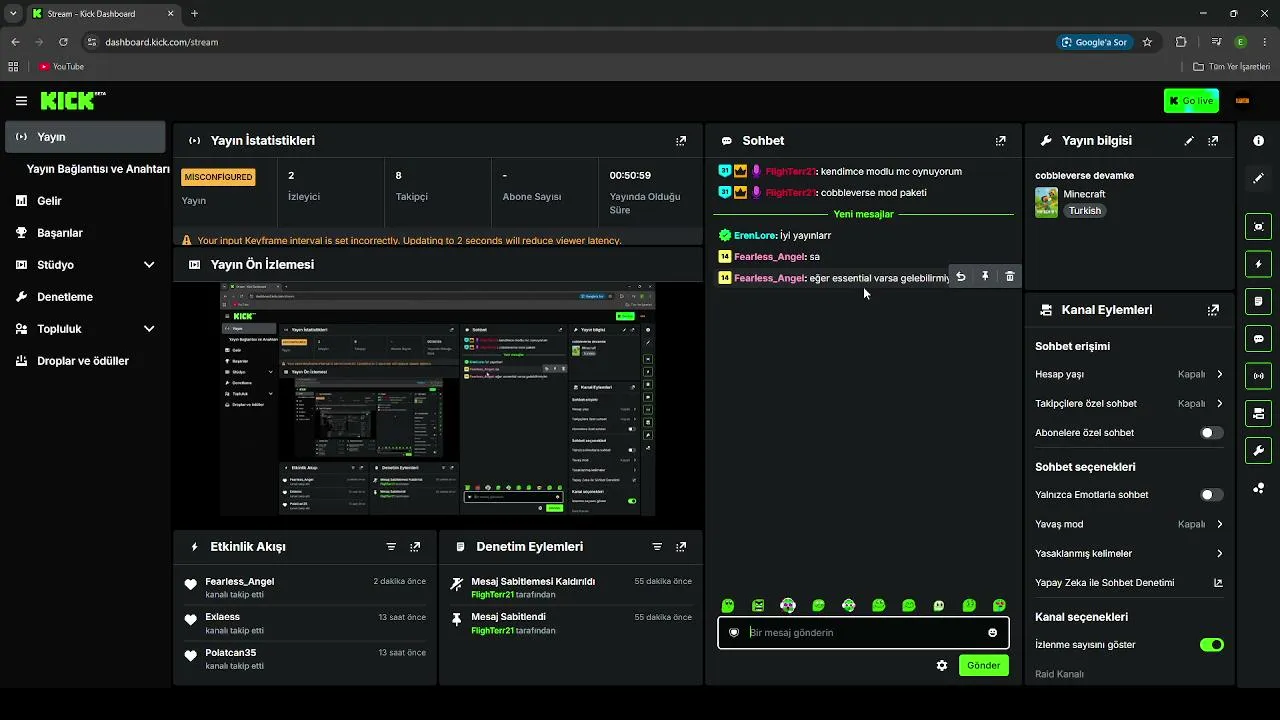Pop out the Kanal Eylemleri panel
Viewport: 1280px width, 720px height.
pyautogui.click(x=1213, y=310)
